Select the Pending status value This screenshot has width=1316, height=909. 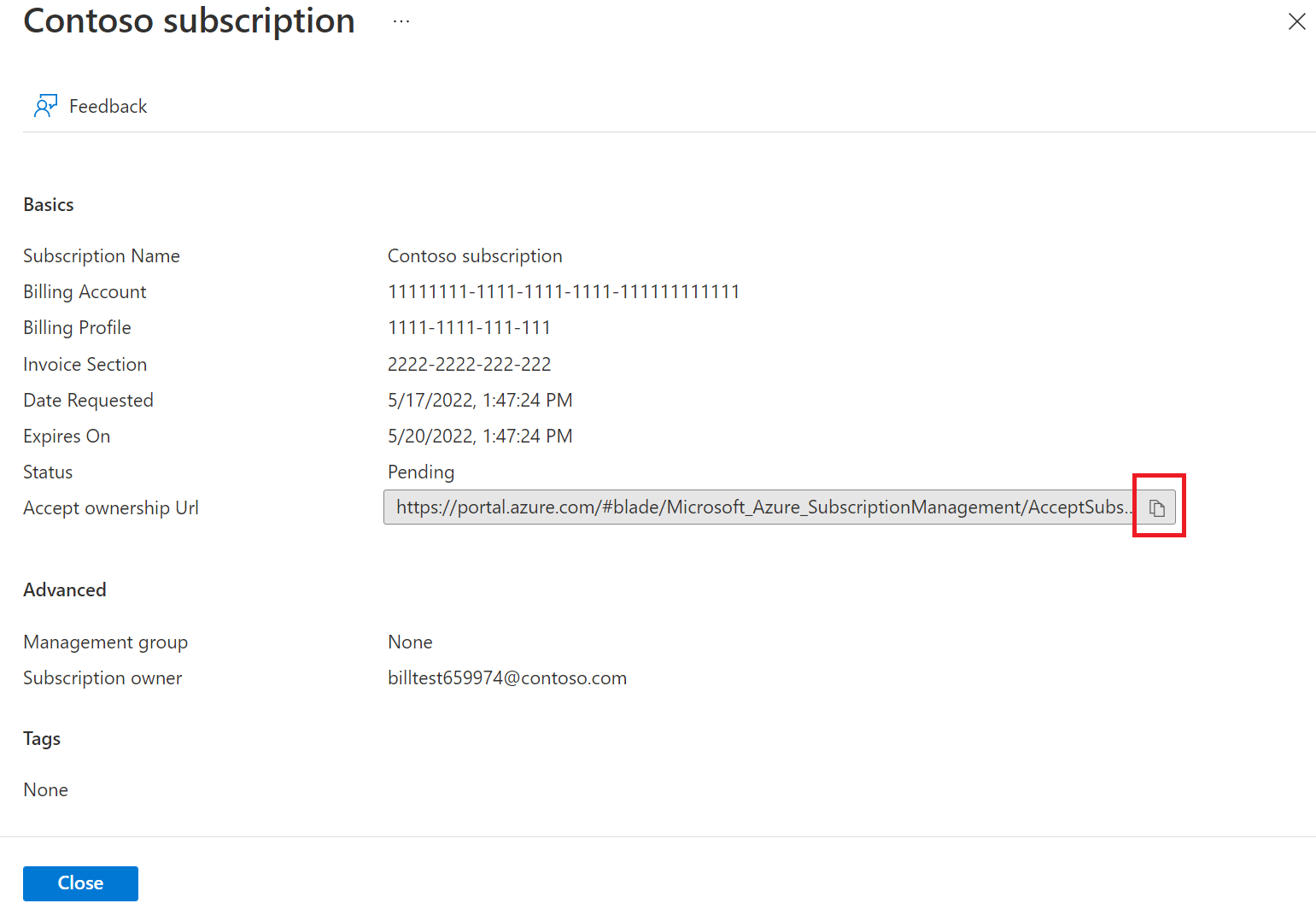421,472
